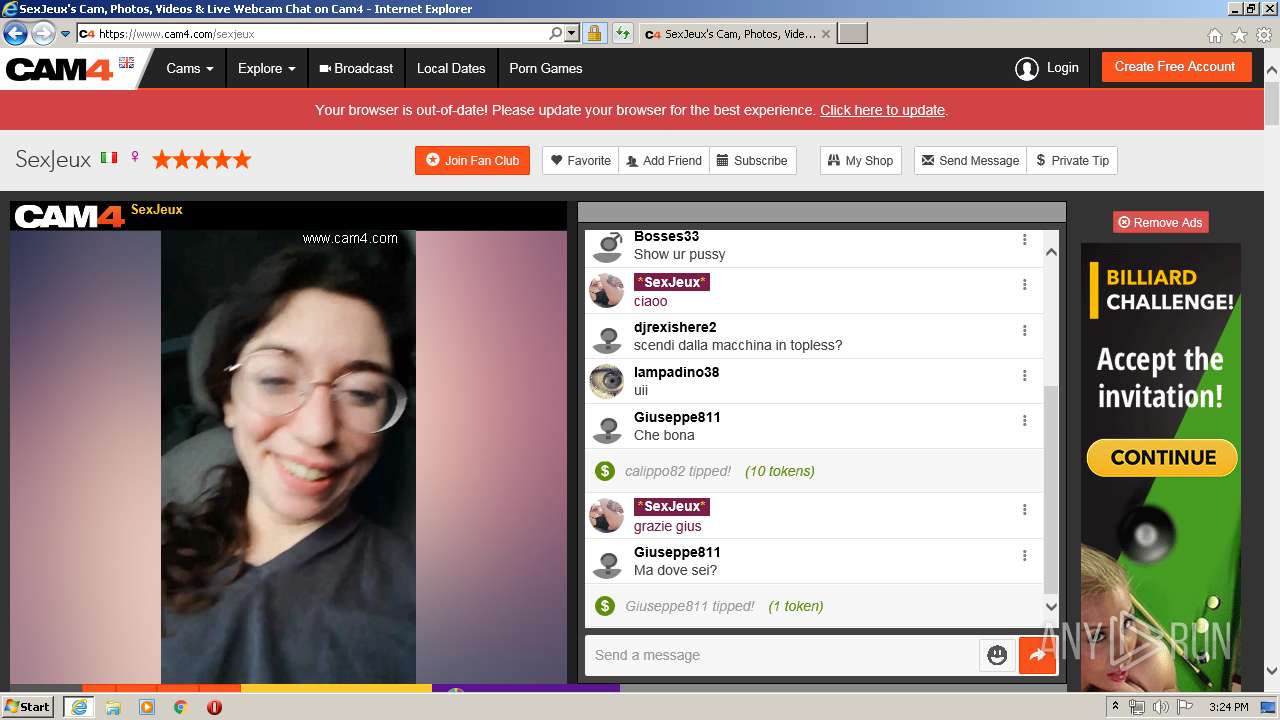Click the CAM4 logo in navbar
1280x720 pixels.
(x=59, y=69)
